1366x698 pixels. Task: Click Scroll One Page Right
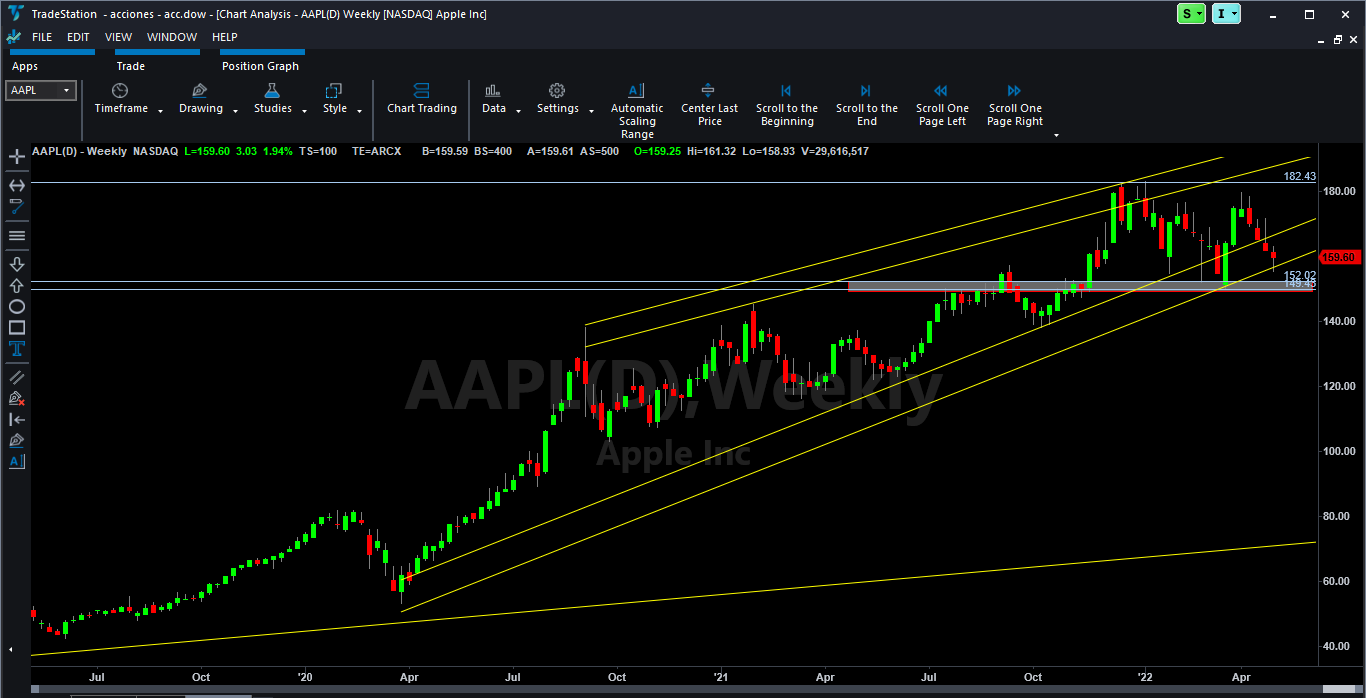pyautogui.click(x=1015, y=104)
